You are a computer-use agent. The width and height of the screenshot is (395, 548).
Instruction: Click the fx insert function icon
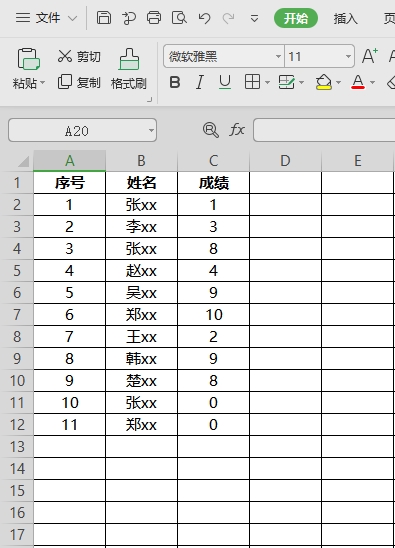pos(237,130)
